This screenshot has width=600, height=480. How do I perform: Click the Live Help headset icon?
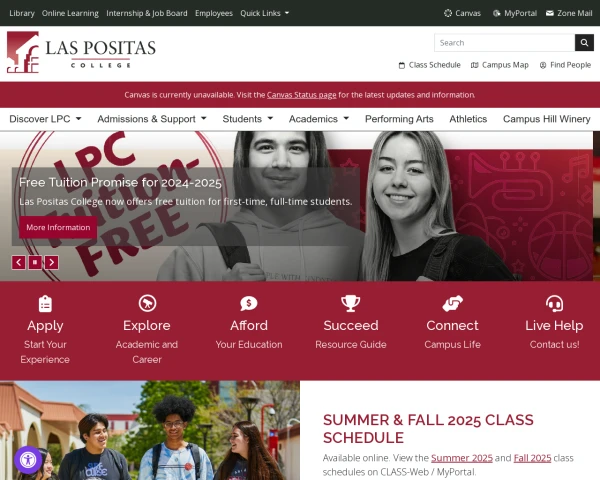pyautogui.click(x=554, y=303)
